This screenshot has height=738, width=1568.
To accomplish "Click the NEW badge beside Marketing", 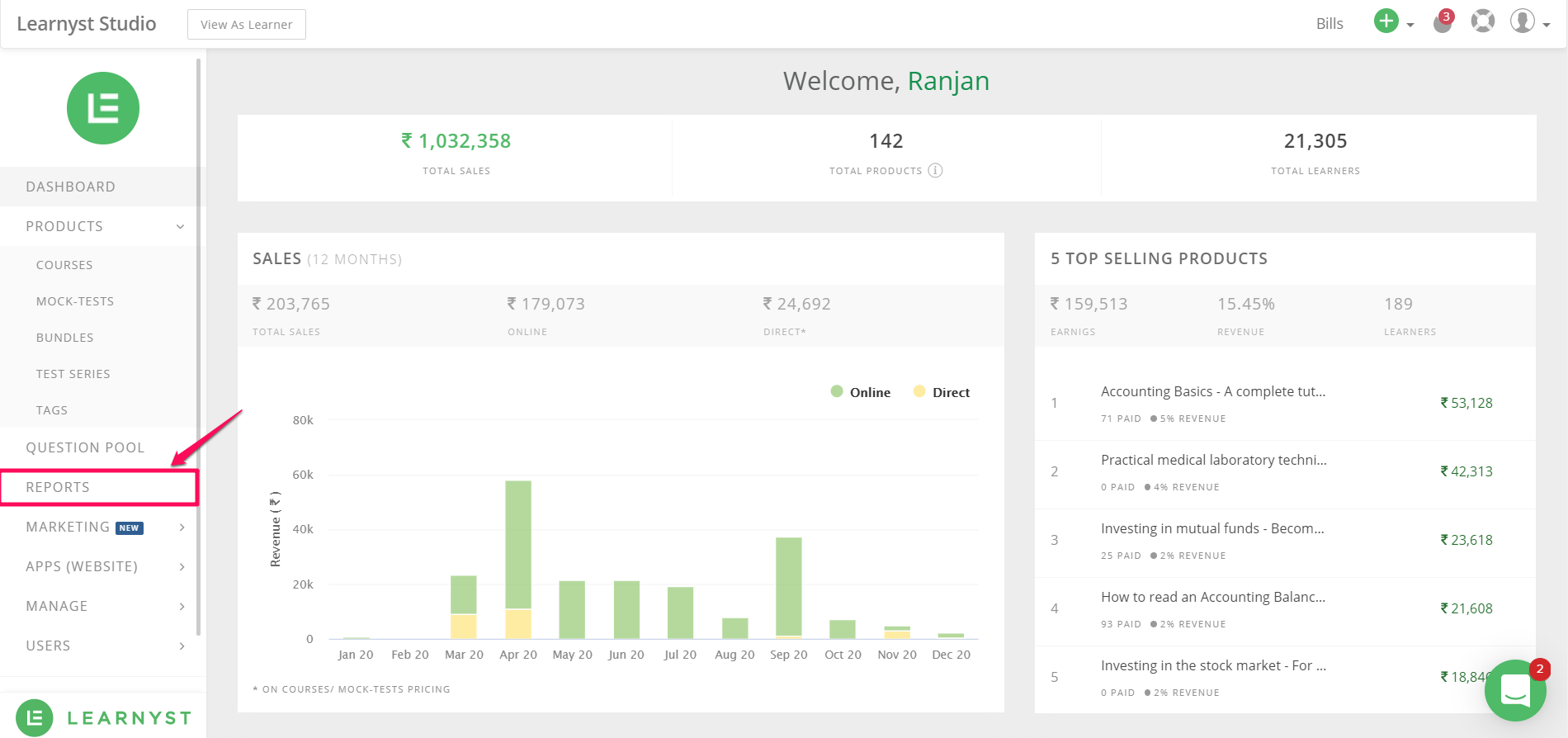I will 130,528.
